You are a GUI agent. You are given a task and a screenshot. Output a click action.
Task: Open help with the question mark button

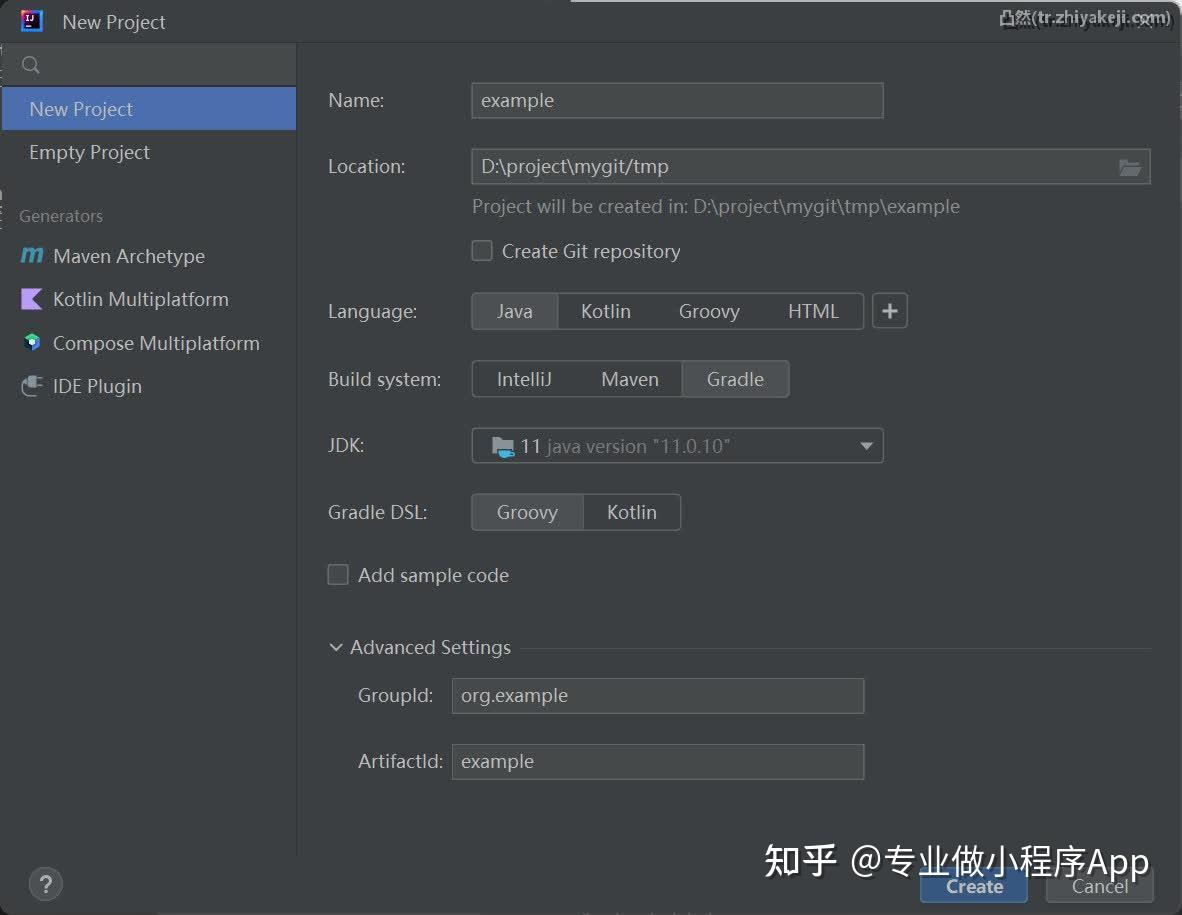click(46, 883)
